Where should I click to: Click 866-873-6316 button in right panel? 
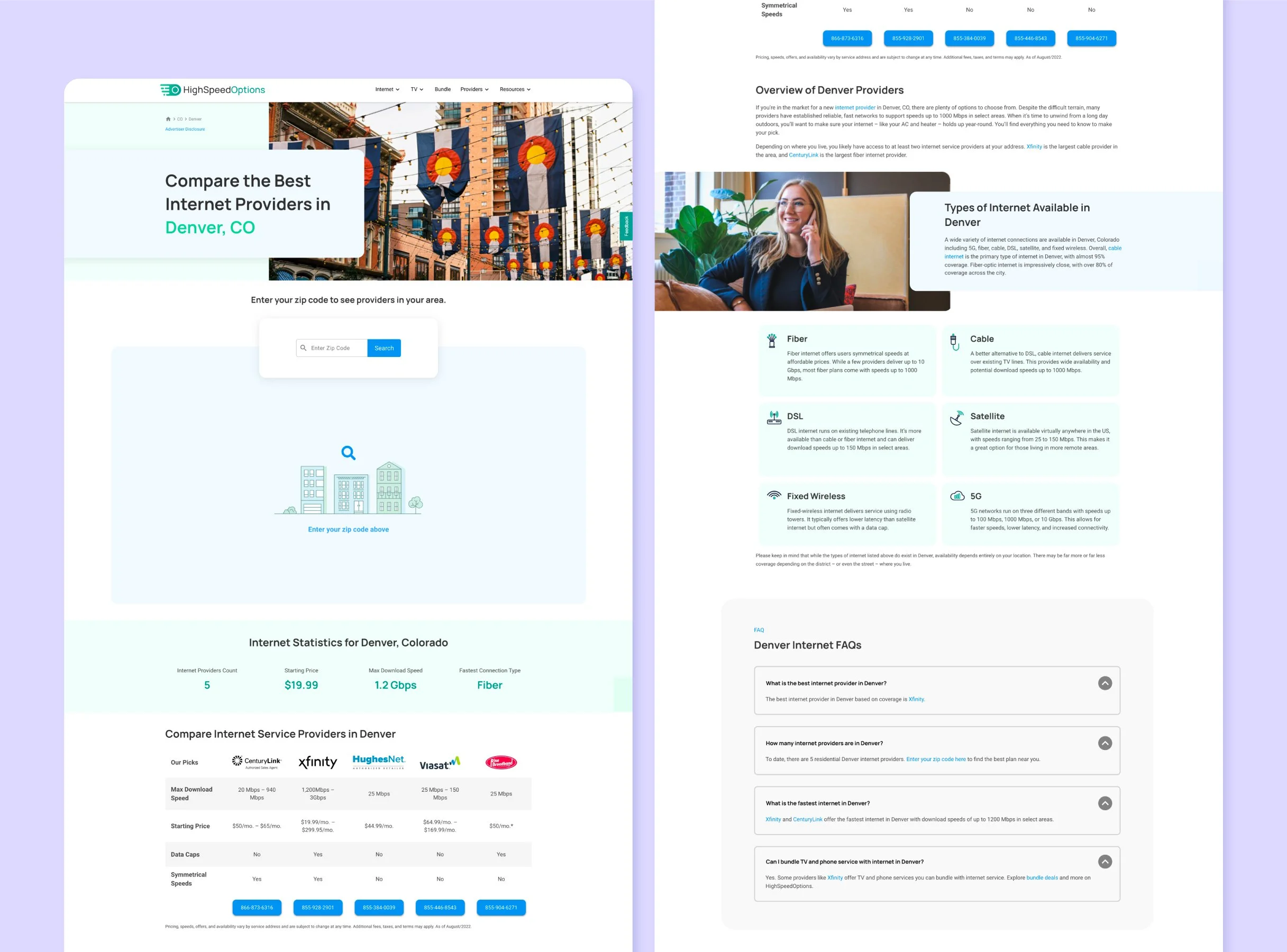[847, 39]
